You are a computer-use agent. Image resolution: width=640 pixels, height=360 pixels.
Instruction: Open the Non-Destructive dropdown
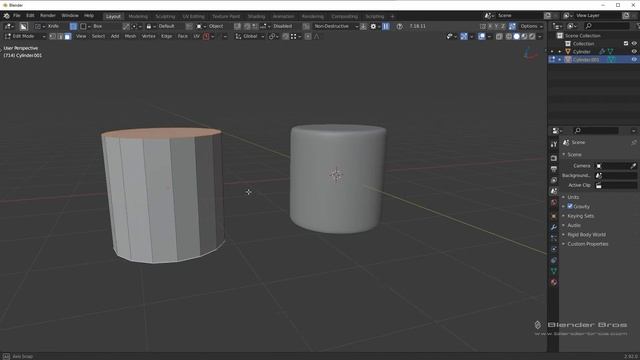(335, 26)
